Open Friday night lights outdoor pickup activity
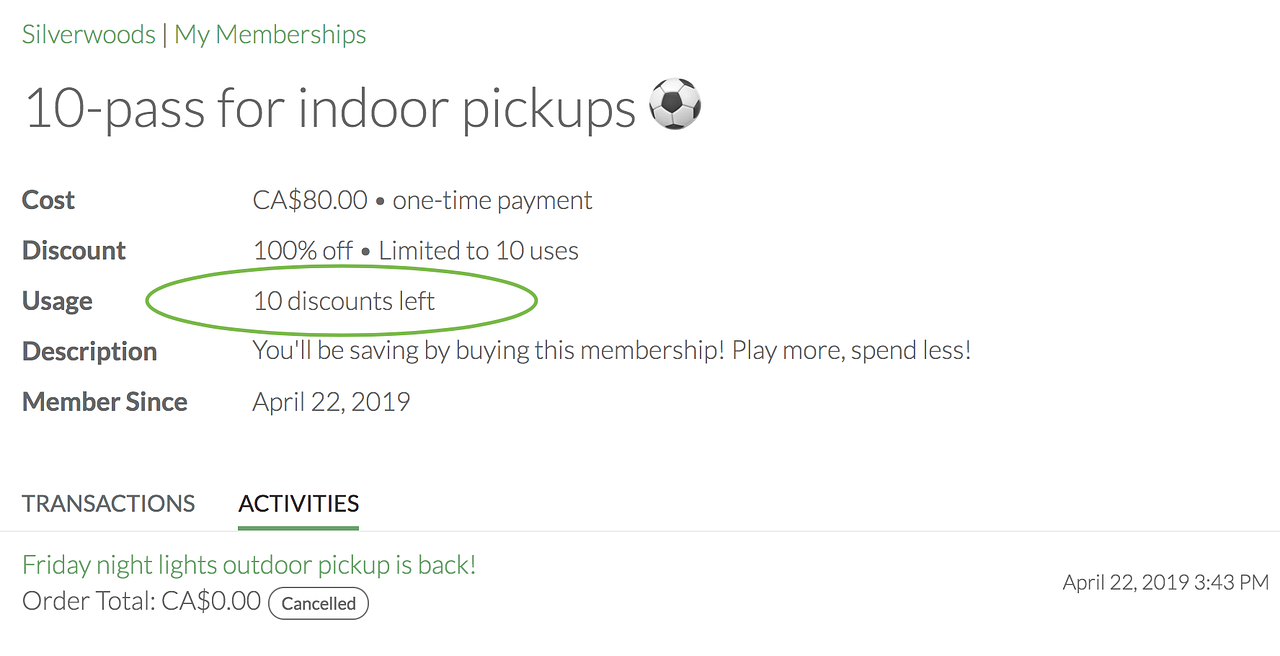 tap(249, 565)
